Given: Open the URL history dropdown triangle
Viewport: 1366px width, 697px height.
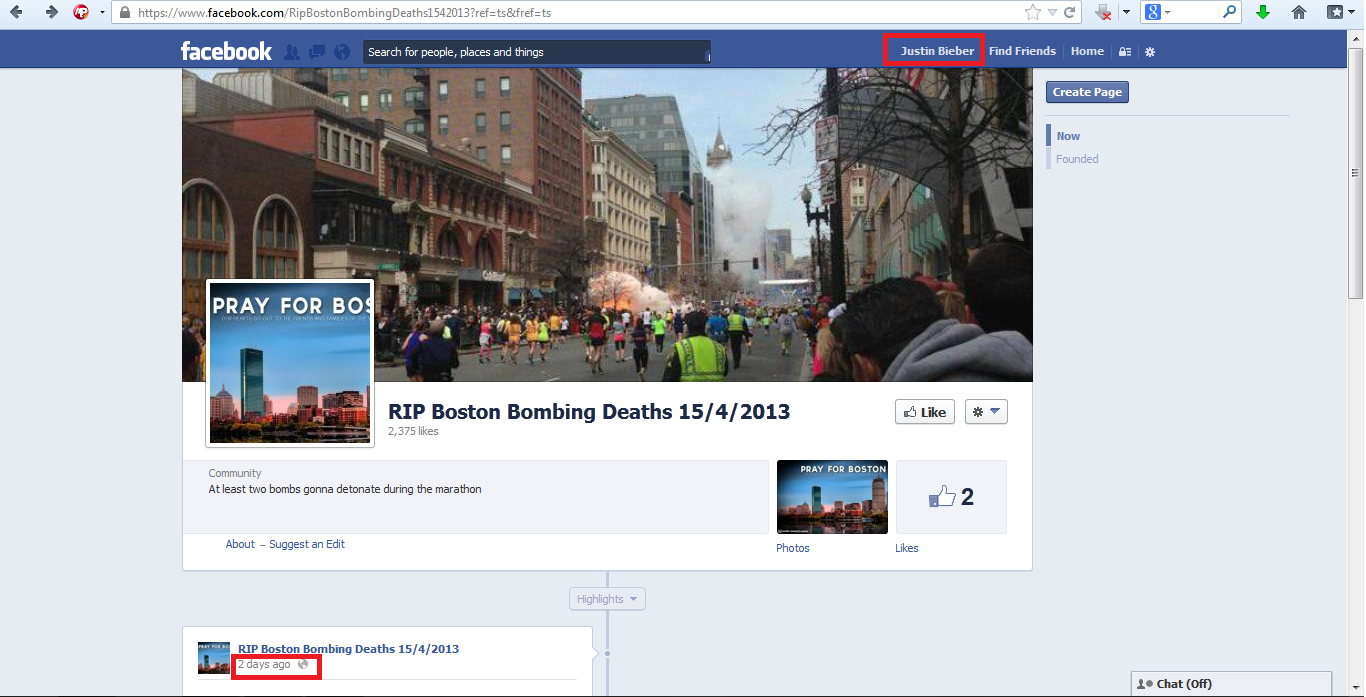Looking at the screenshot, I should (x=1052, y=13).
